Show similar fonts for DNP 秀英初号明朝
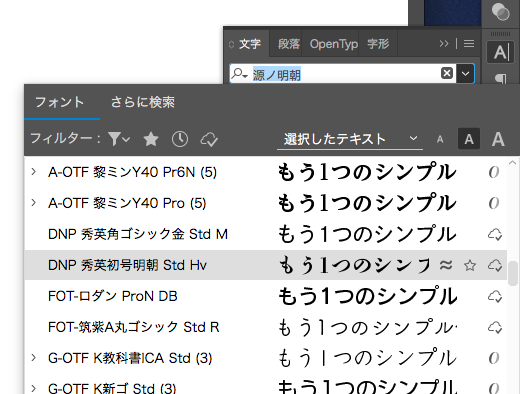Image resolution: width=520 pixels, height=394 pixels. tap(446, 265)
